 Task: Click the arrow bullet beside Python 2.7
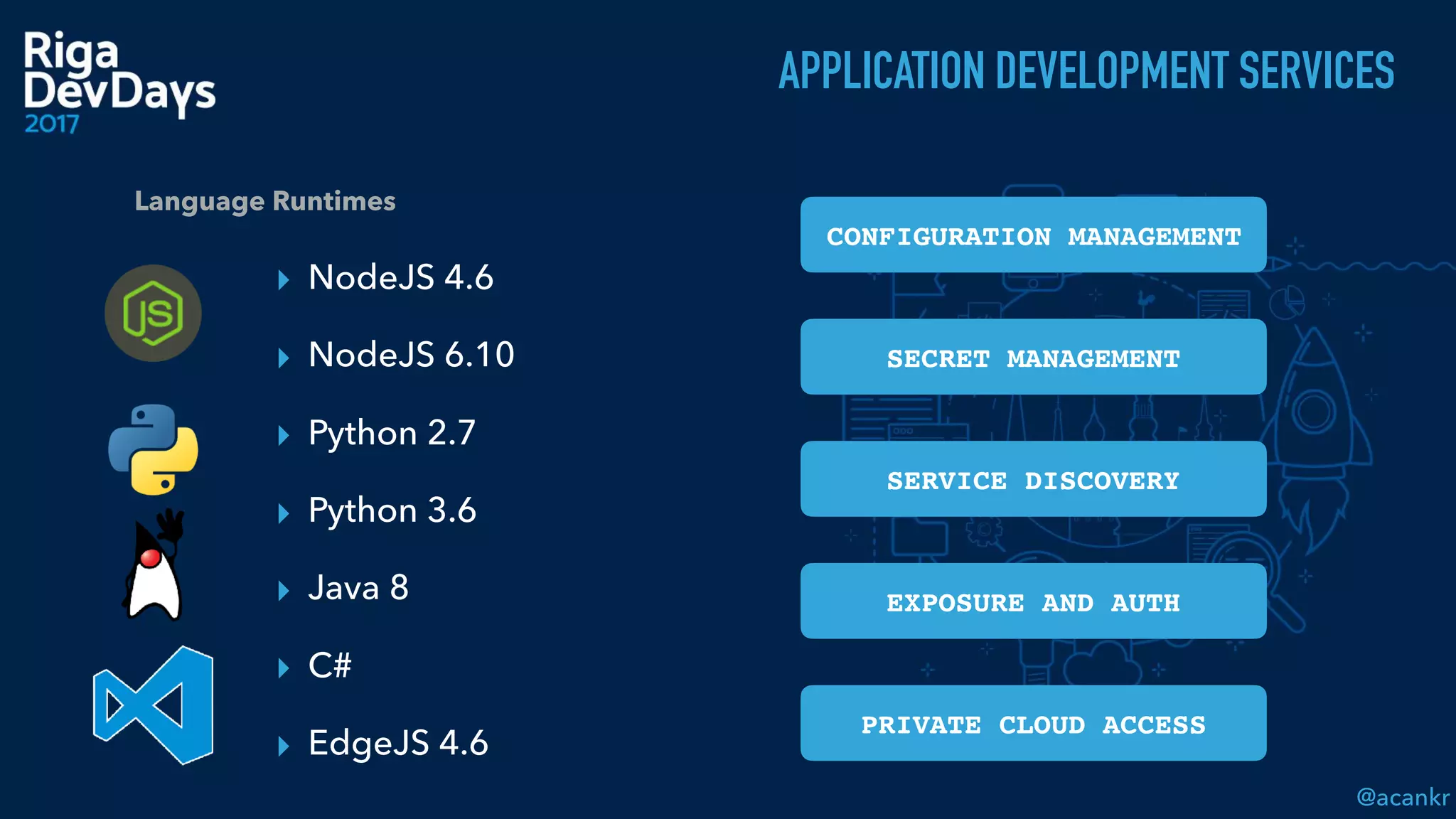(284, 435)
